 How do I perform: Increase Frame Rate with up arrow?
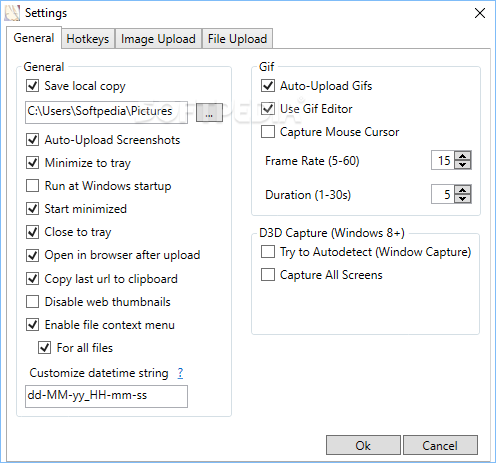(462, 156)
